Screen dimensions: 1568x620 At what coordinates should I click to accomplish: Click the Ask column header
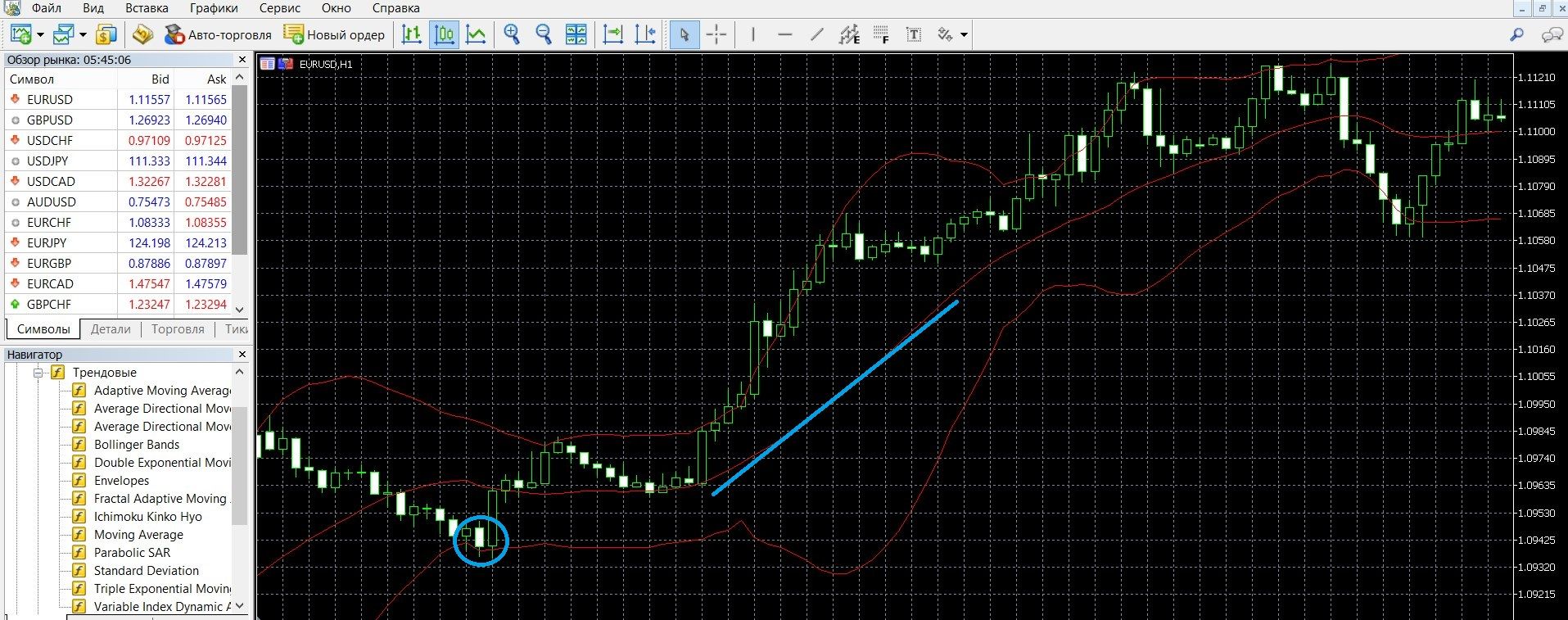point(203,79)
